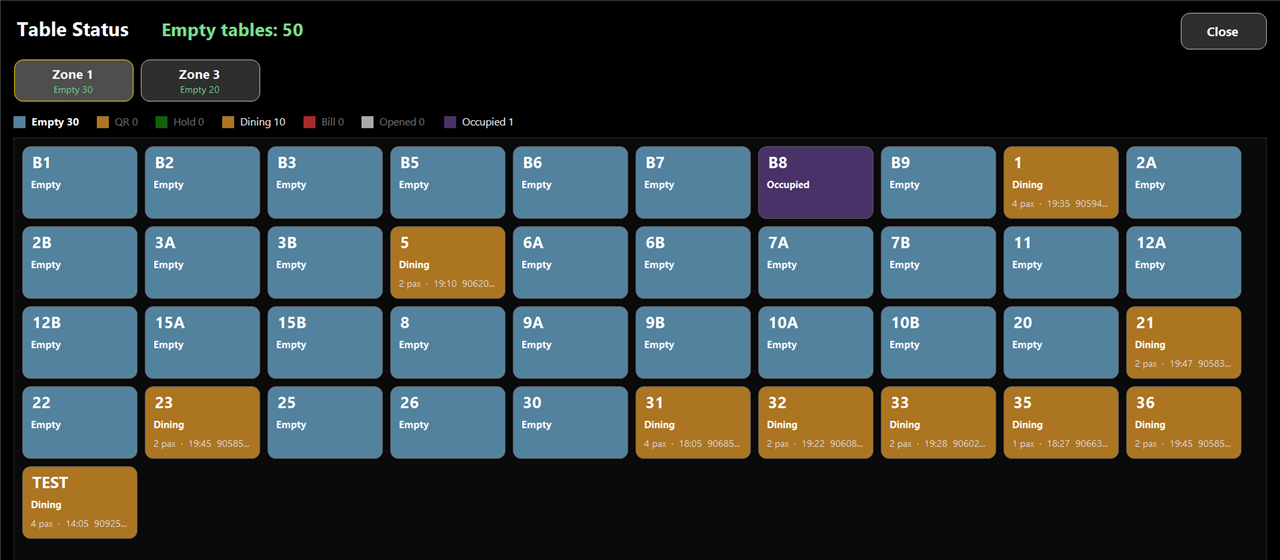
Task: Pick table 10B
Action: tap(938, 342)
